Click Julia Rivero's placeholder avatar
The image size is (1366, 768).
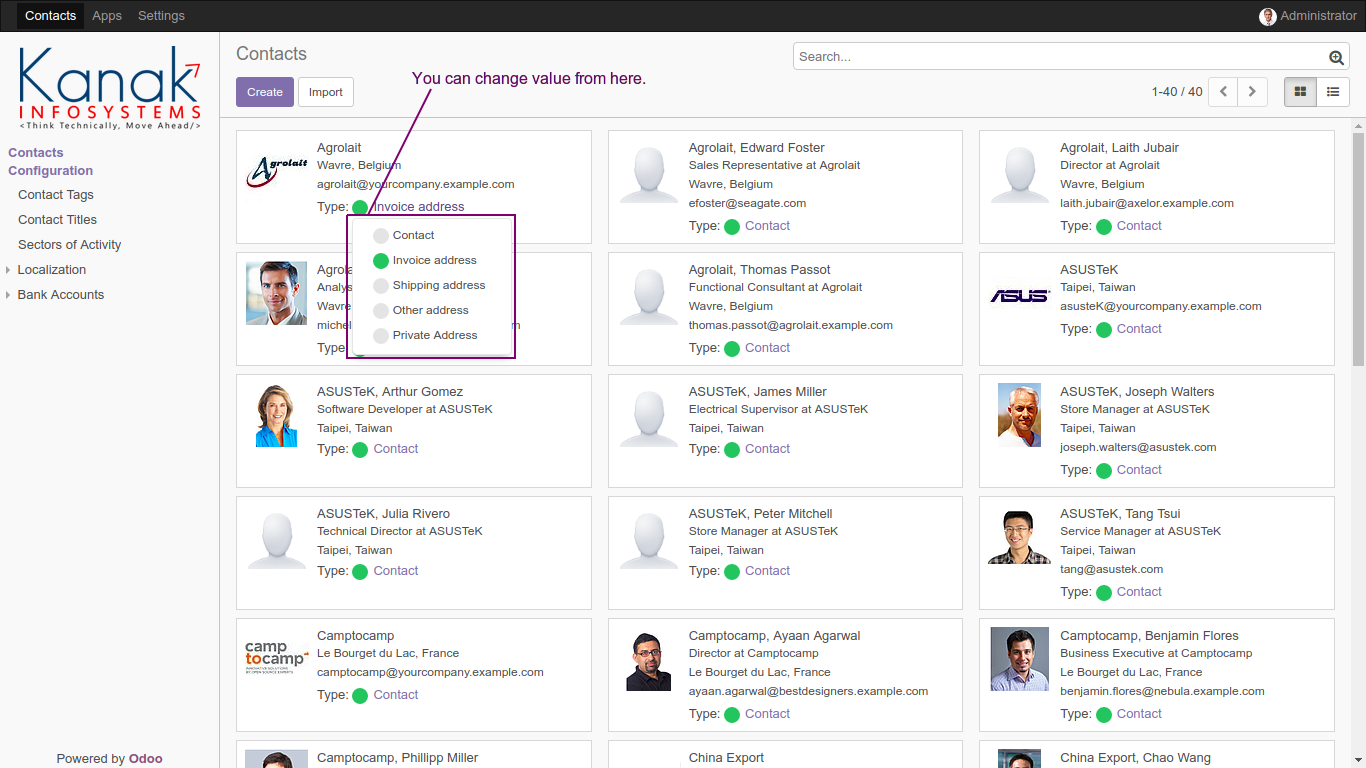click(x=276, y=541)
